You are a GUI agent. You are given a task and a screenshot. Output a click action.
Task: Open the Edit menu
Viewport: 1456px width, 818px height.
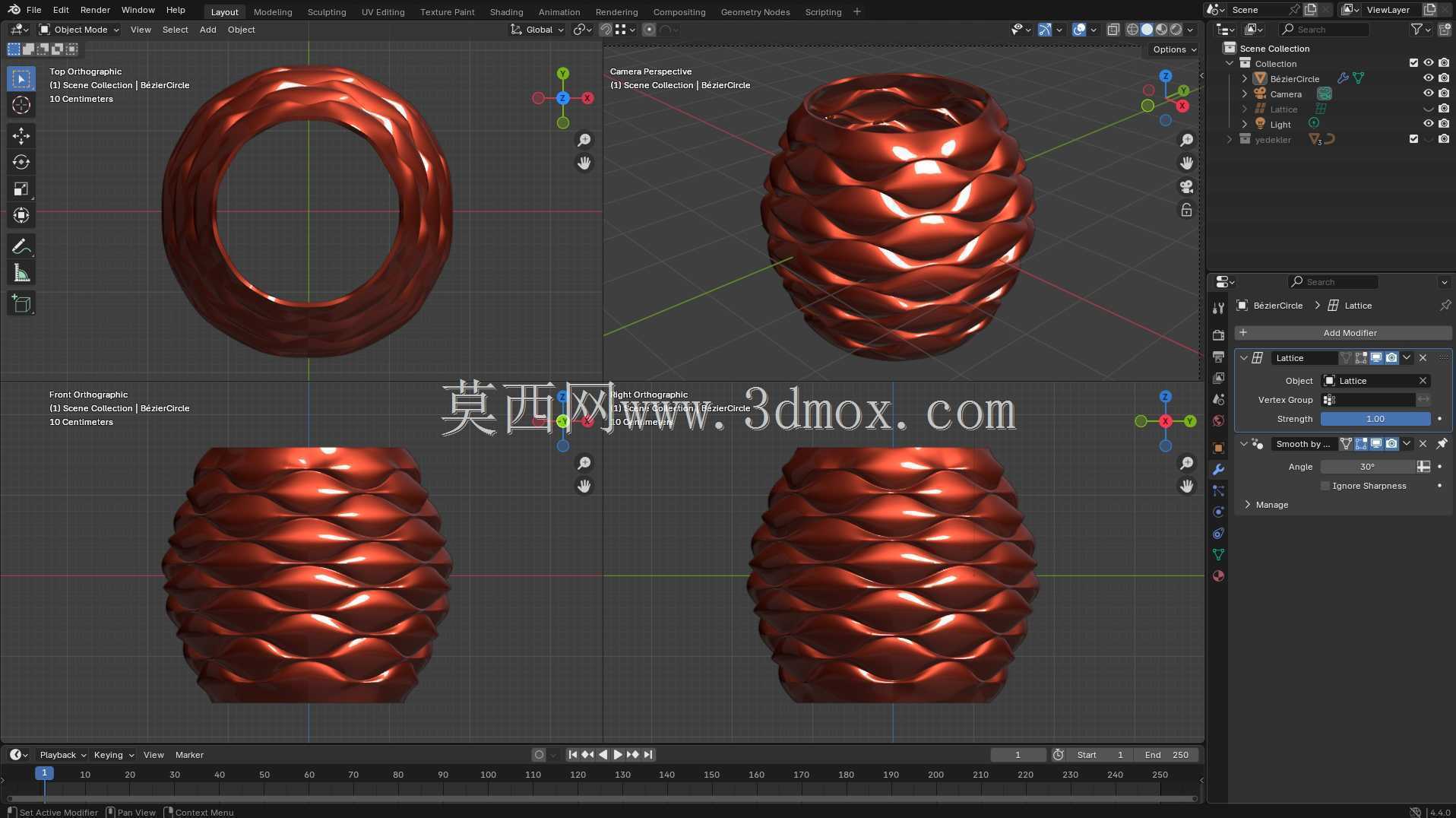(x=61, y=10)
